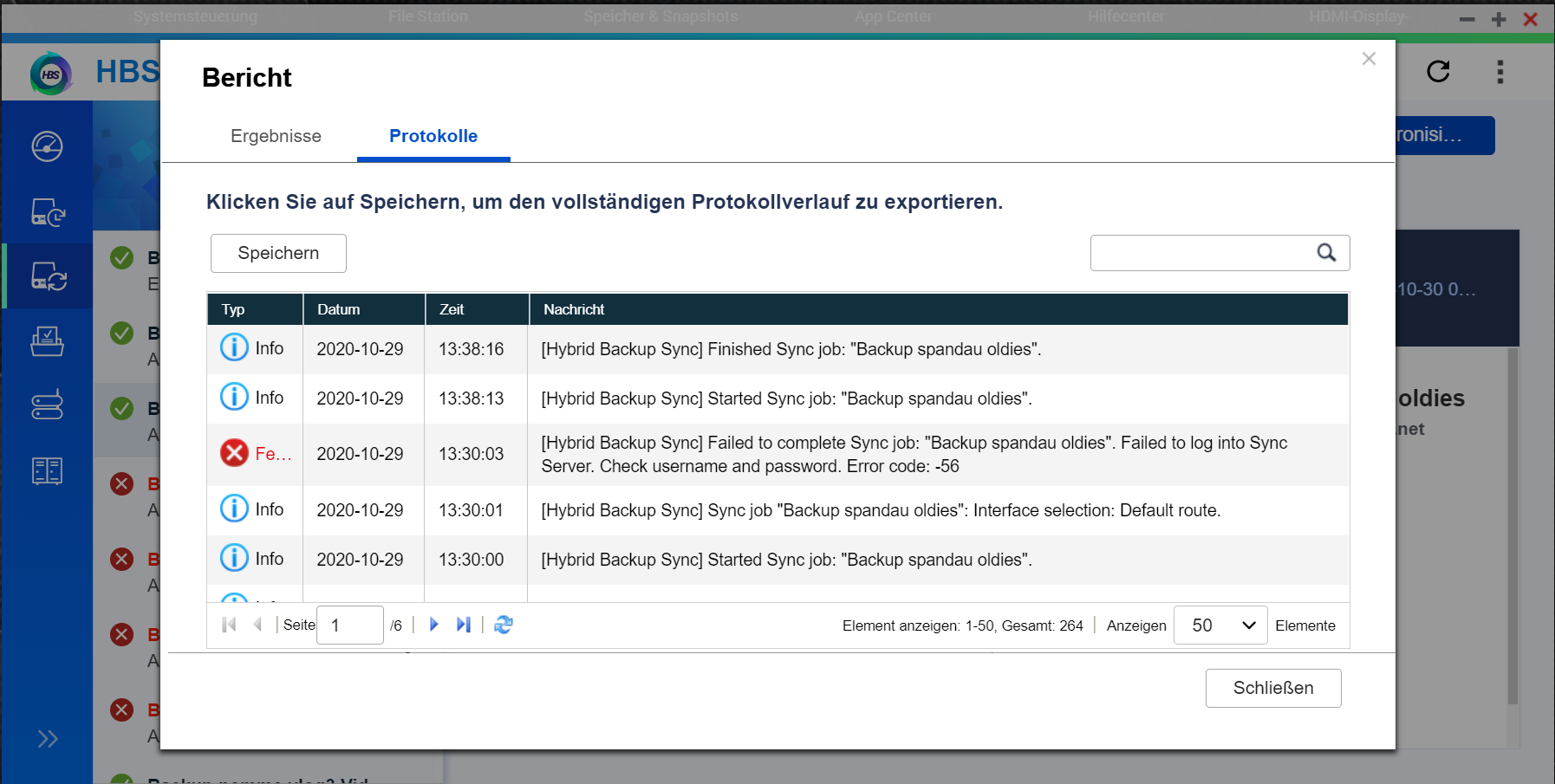Click the Speichern button
The width and height of the screenshot is (1555, 784).
pyautogui.click(x=278, y=253)
